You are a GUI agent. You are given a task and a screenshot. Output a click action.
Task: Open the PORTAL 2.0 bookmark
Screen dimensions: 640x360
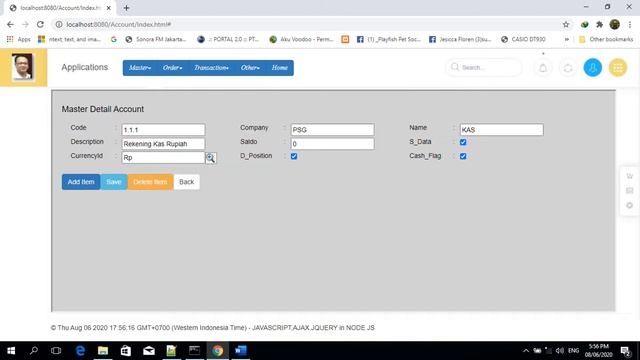pyautogui.click(x=229, y=39)
